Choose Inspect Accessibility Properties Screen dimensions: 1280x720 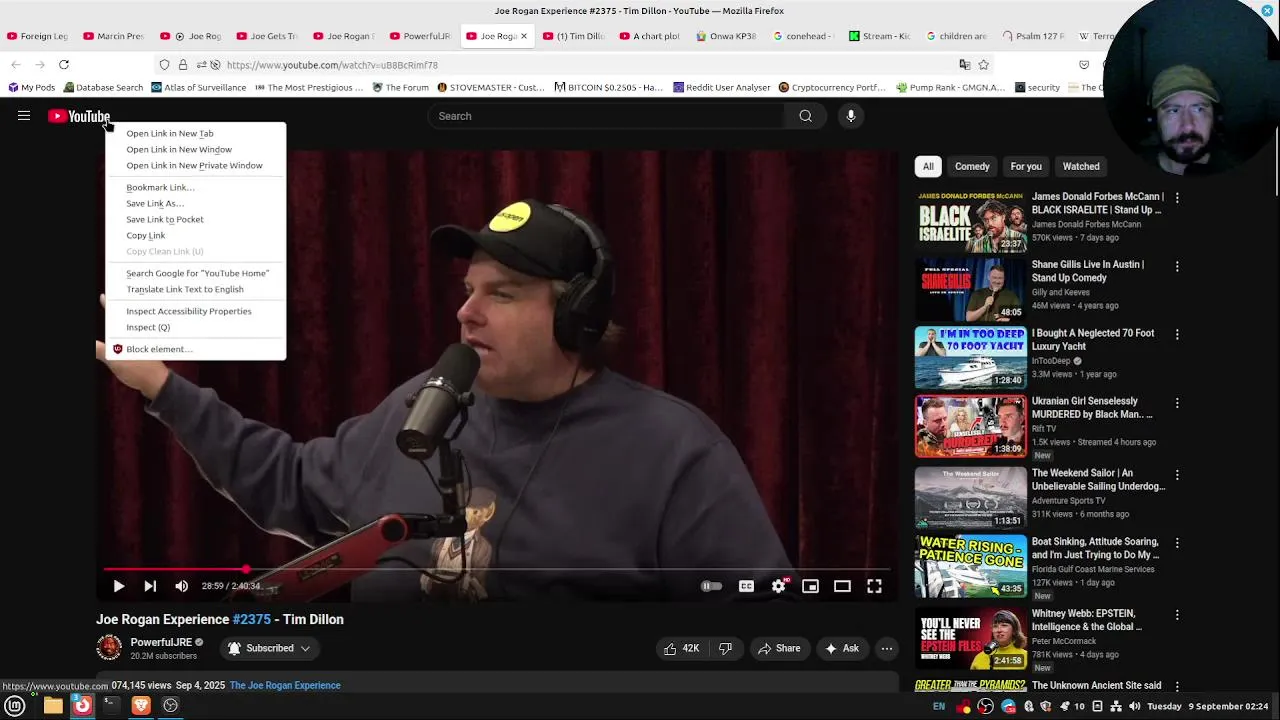click(195, 311)
